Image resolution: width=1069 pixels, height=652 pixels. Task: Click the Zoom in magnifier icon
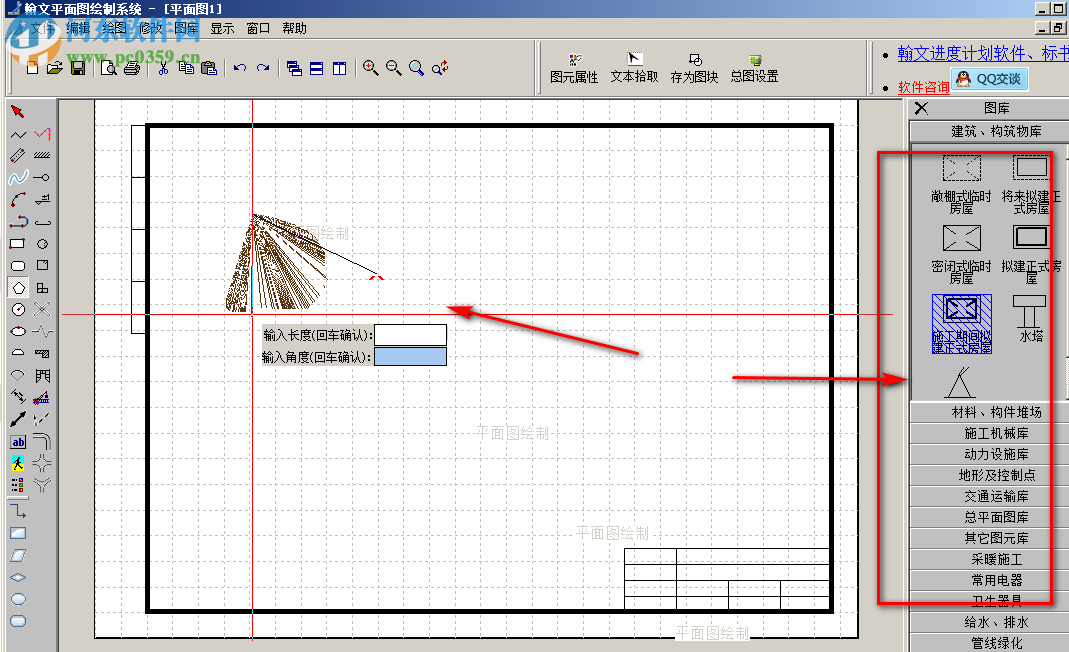click(370, 68)
